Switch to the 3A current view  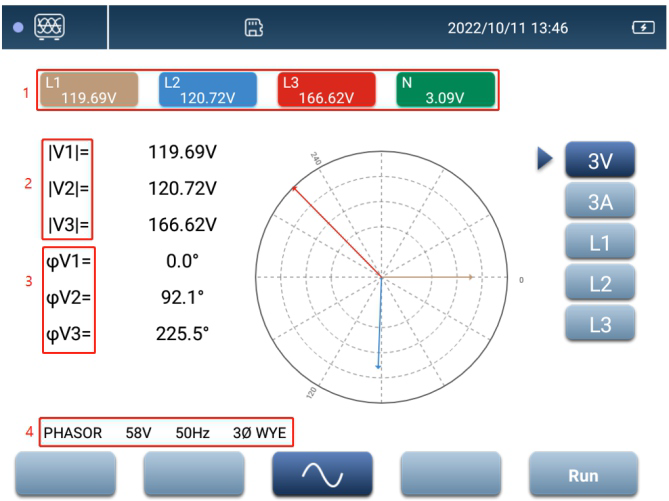tap(599, 203)
